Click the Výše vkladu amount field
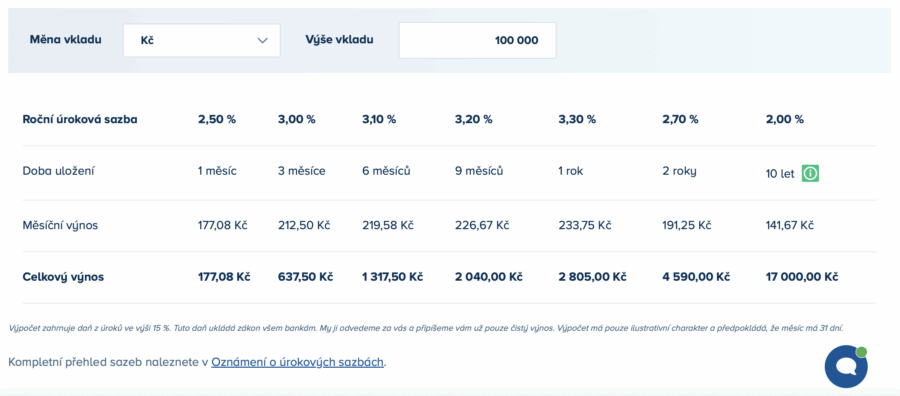The width and height of the screenshot is (900, 396). (x=478, y=40)
